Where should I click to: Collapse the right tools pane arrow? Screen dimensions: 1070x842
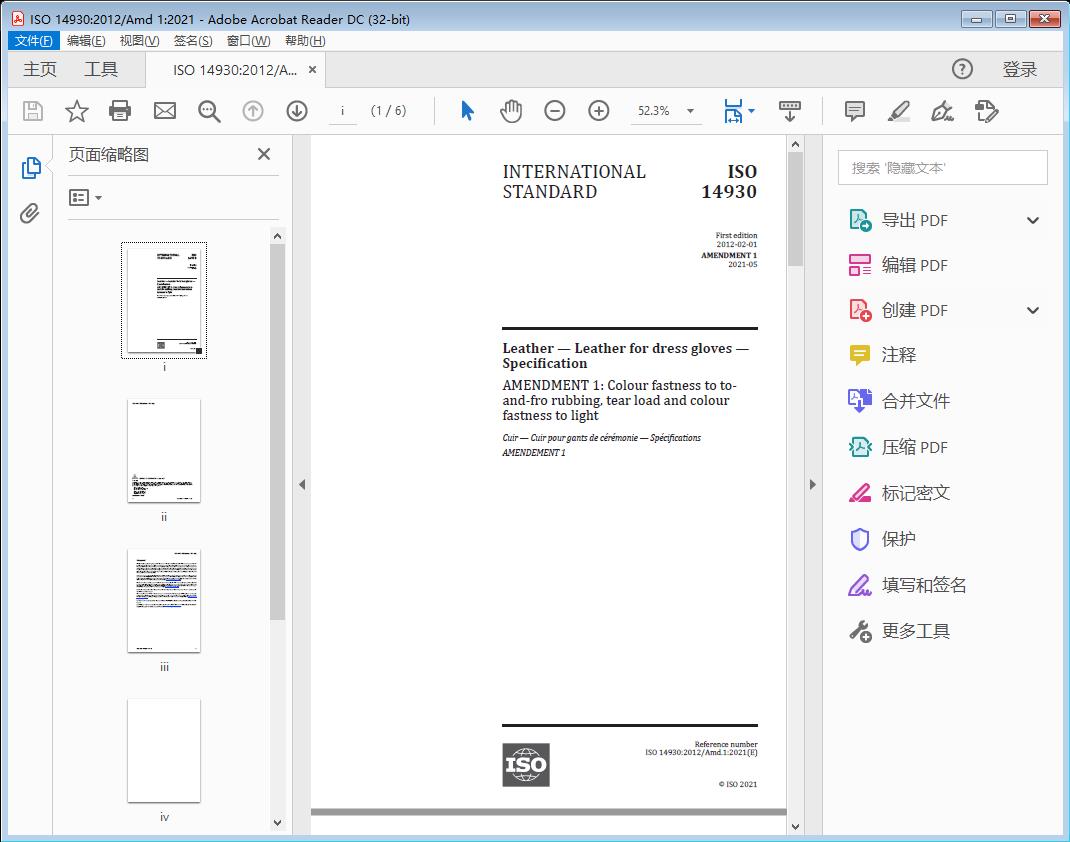(x=812, y=485)
